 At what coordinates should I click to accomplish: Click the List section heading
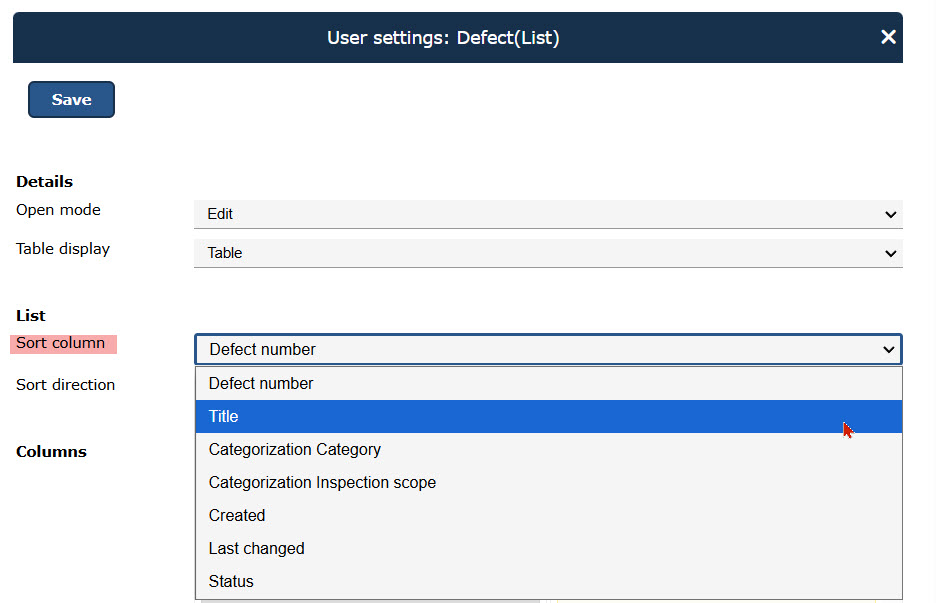(31, 315)
